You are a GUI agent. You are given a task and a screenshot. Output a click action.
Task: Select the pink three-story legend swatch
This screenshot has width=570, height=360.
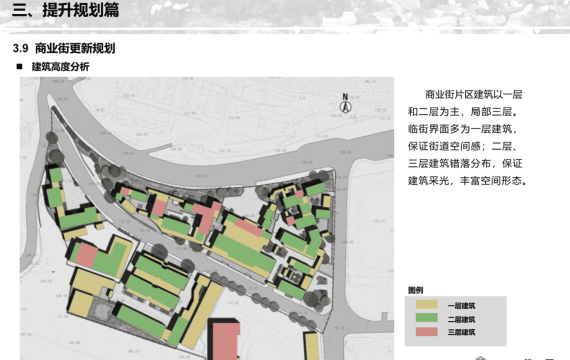pyautogui.click(x=426, y=331)
